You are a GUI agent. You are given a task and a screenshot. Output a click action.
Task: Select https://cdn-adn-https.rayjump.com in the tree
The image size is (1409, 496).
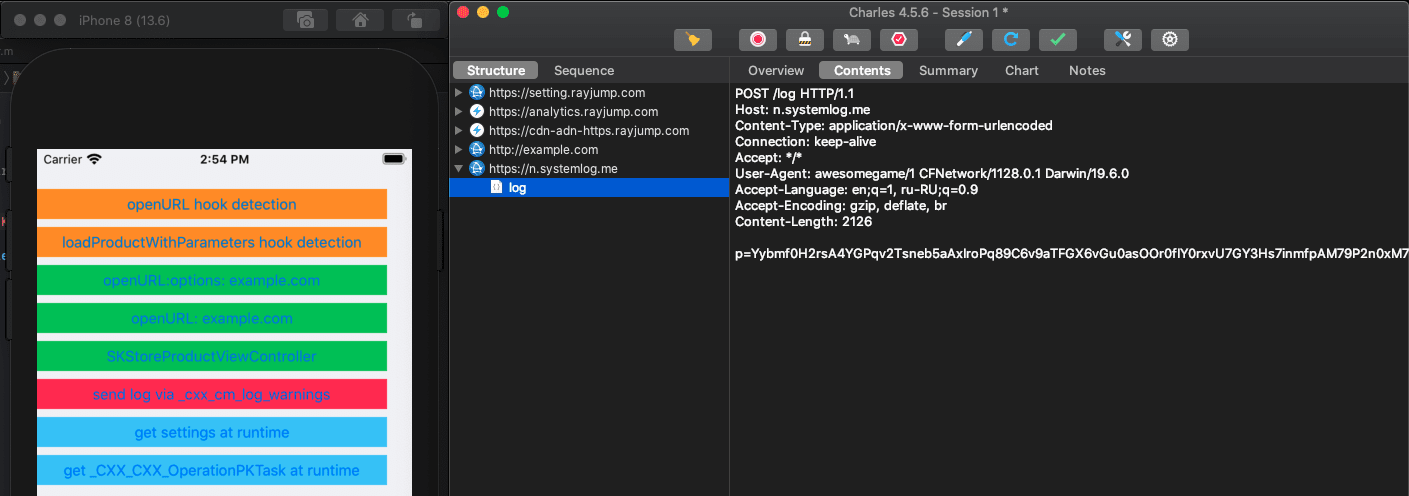589,130
